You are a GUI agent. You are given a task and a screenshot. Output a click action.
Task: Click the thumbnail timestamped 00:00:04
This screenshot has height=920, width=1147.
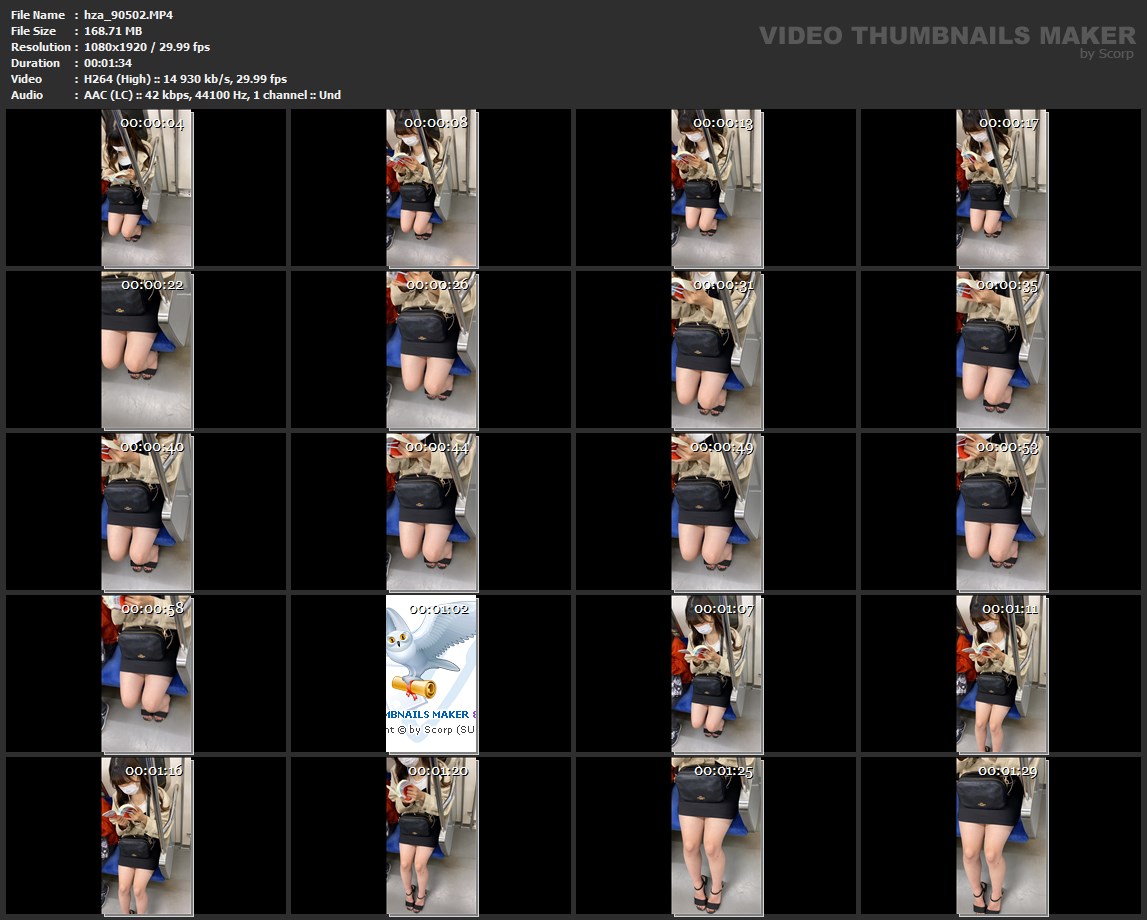coord(146,188)
